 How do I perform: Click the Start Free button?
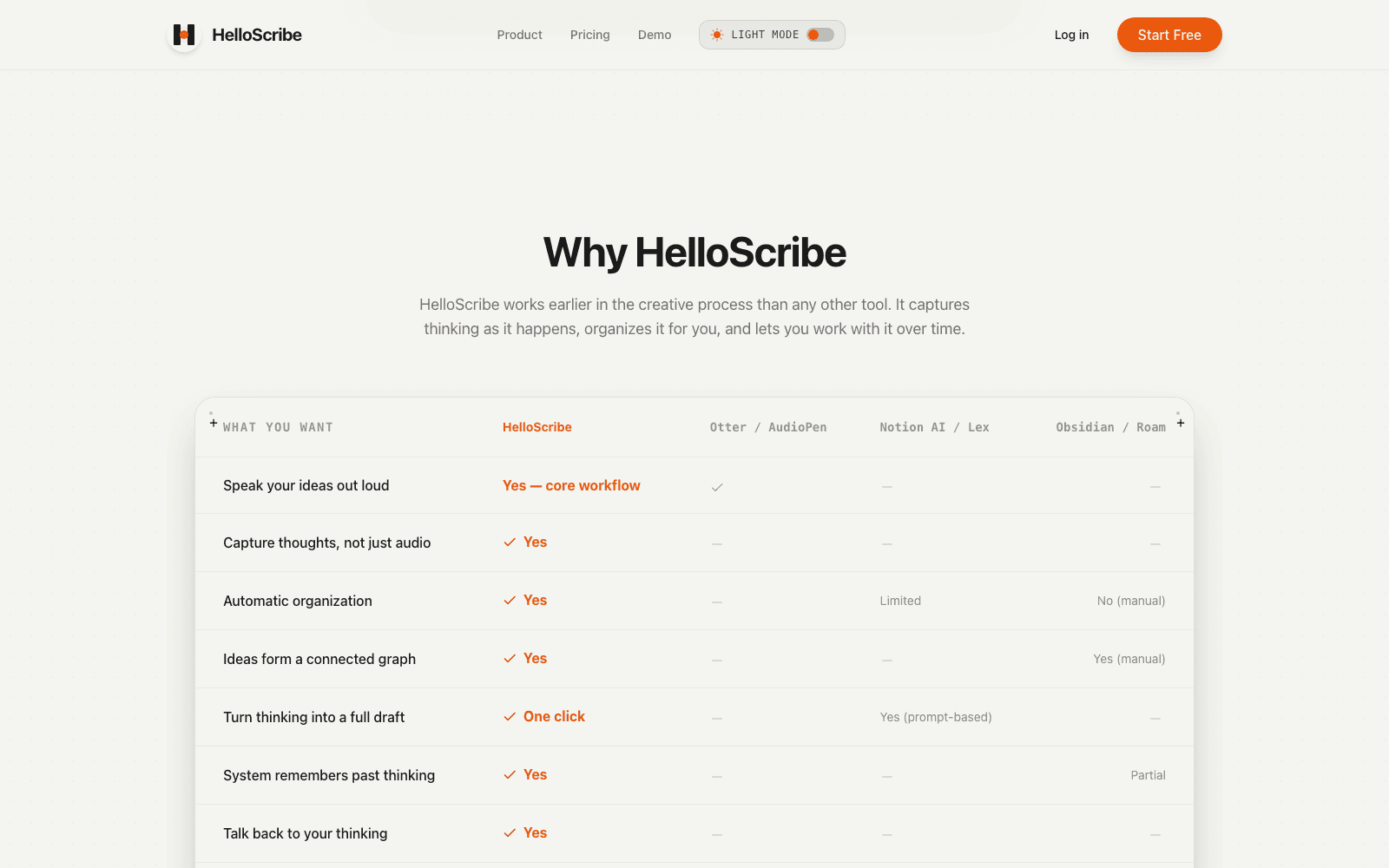point(1169,35)
